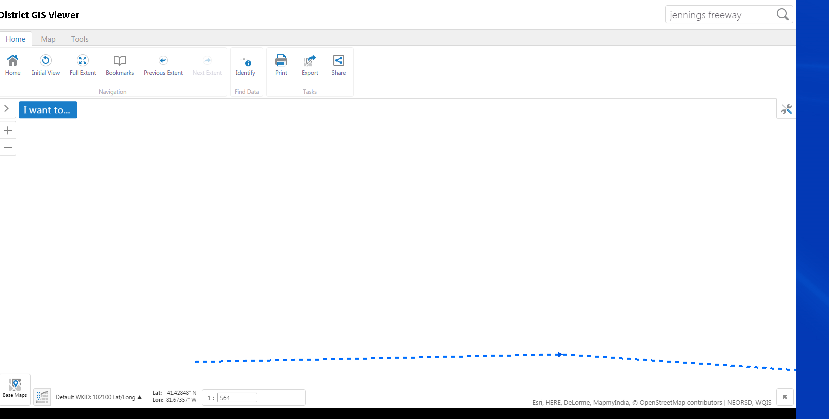Open the "I want to..." menu
829x419 pixels.
(48, 109)
